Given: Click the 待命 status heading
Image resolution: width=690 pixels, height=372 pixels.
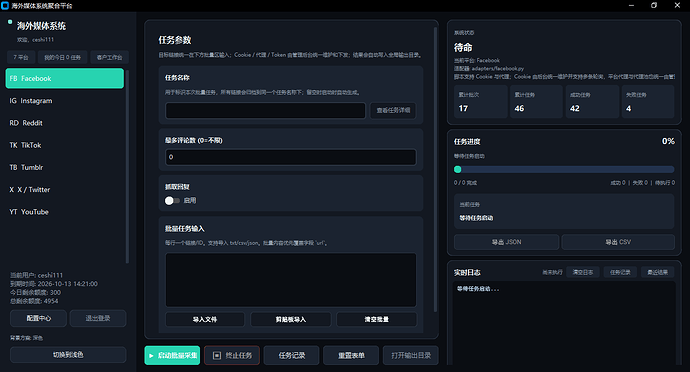Looking at the screenshot, I should [x=463, y=48].
